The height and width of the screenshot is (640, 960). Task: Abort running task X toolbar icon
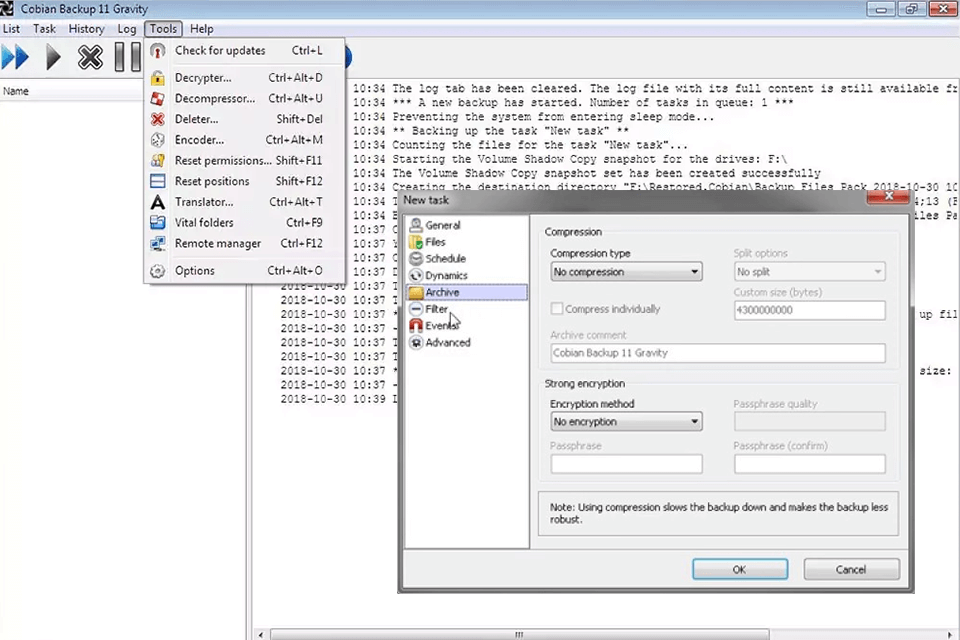coord(90,57)
